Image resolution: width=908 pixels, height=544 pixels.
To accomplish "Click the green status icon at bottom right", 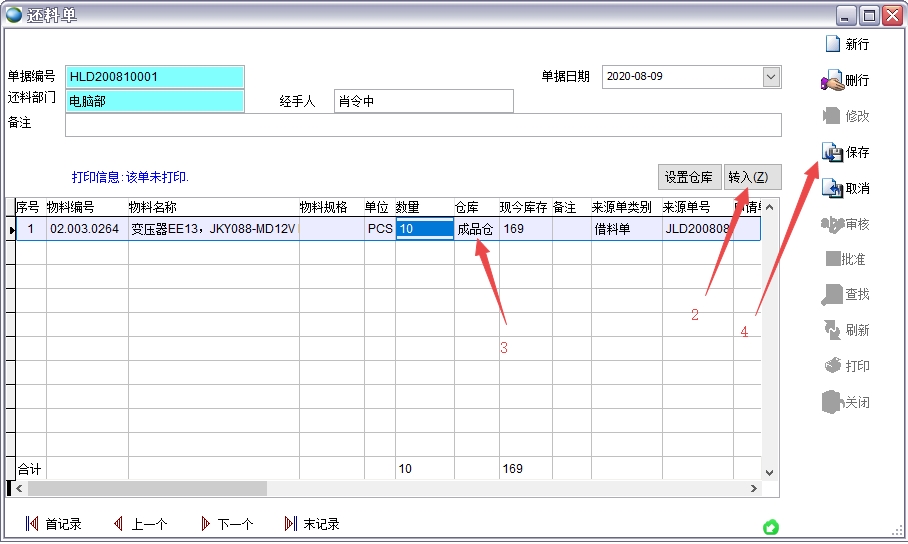I will [770, 527].
